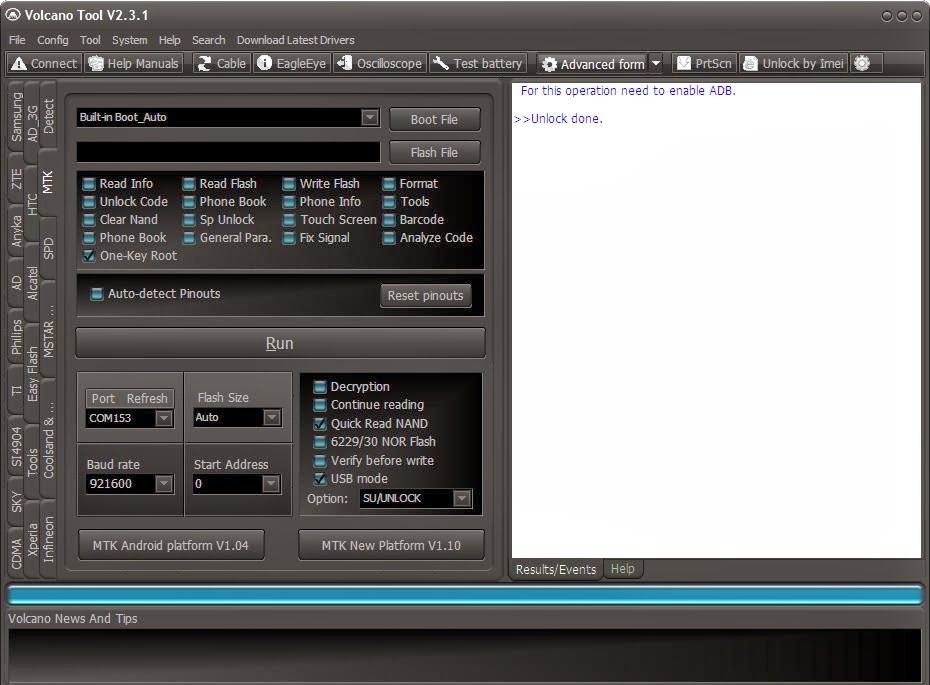The width and height of the screenshot is (930, 685).
Task: Click the Reset pinouts button
Action: (x=425, y=295)
